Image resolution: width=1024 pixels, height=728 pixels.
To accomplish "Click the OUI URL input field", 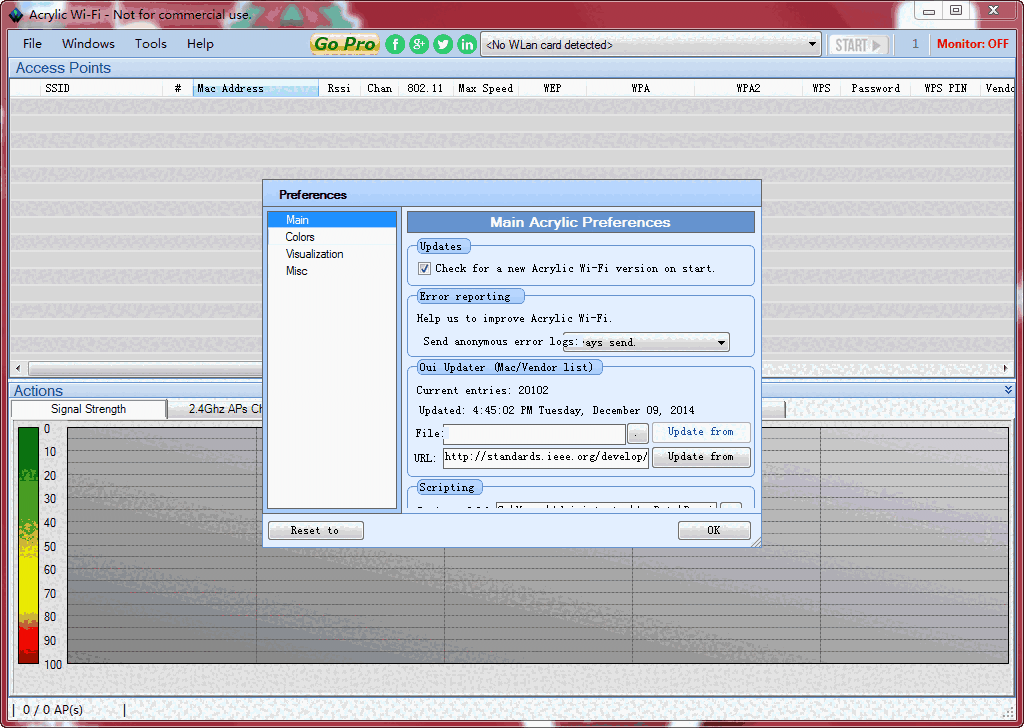I will (545, 457).
